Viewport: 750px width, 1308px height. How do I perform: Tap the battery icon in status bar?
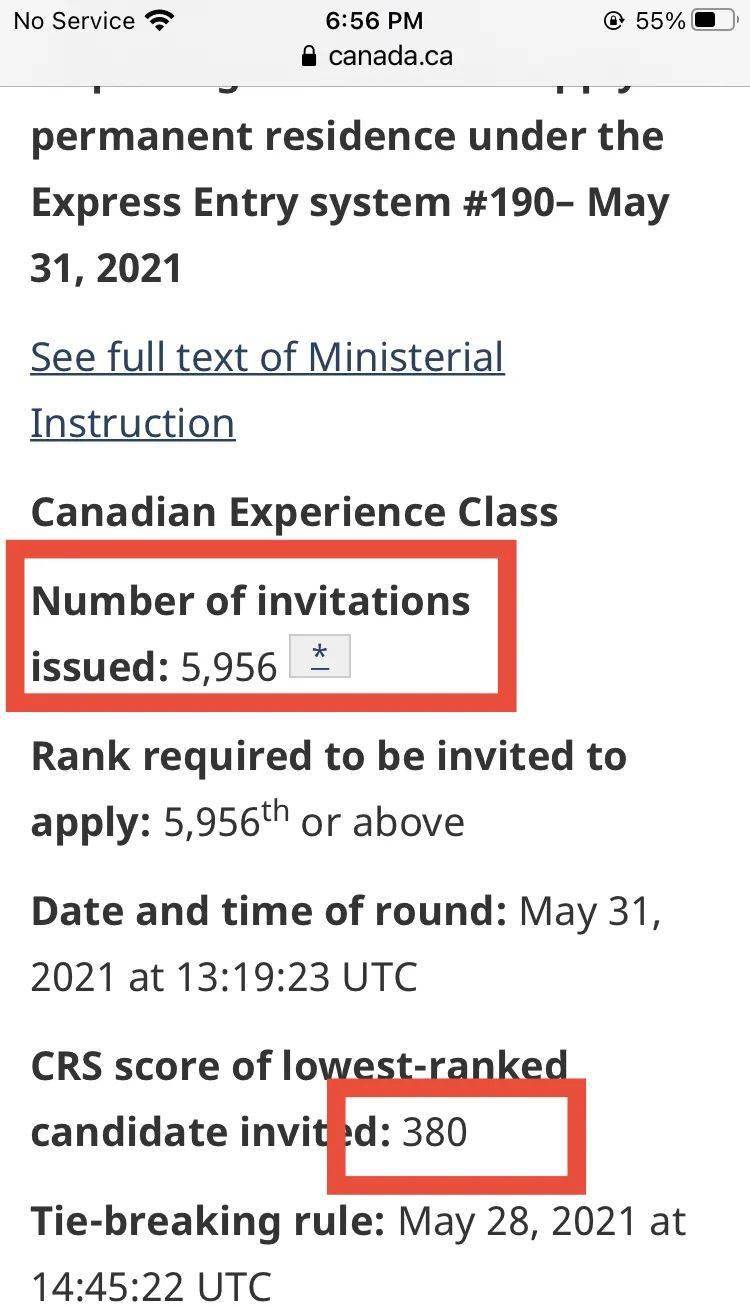717,21
